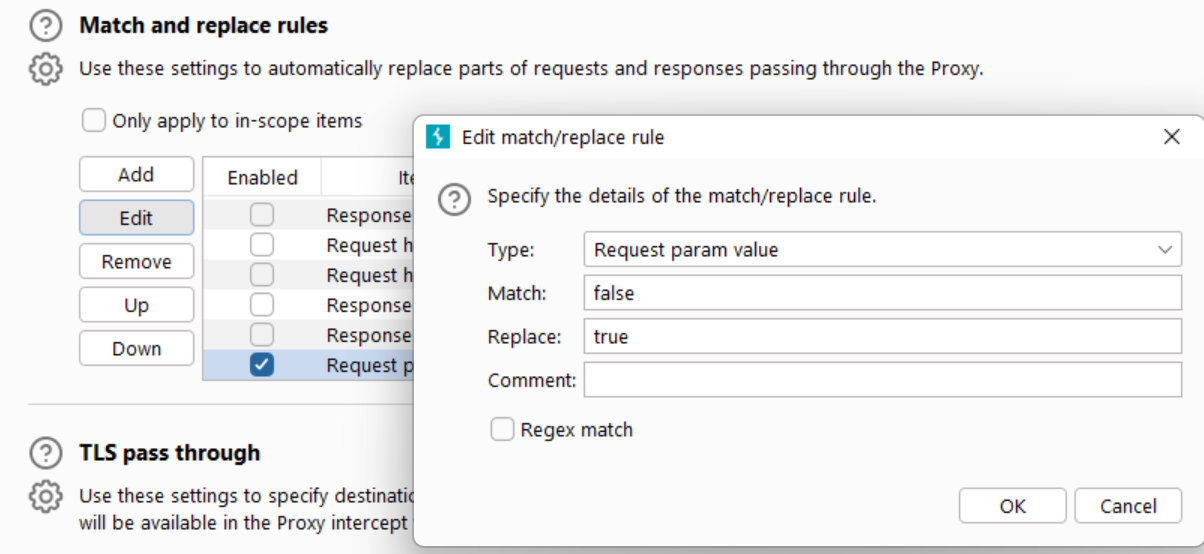The width and height of the screenshot is (1204, 554).
Task: Close the Edit match/replace rule dialog
Action: pyautogui.click(x=1172, y=137)
